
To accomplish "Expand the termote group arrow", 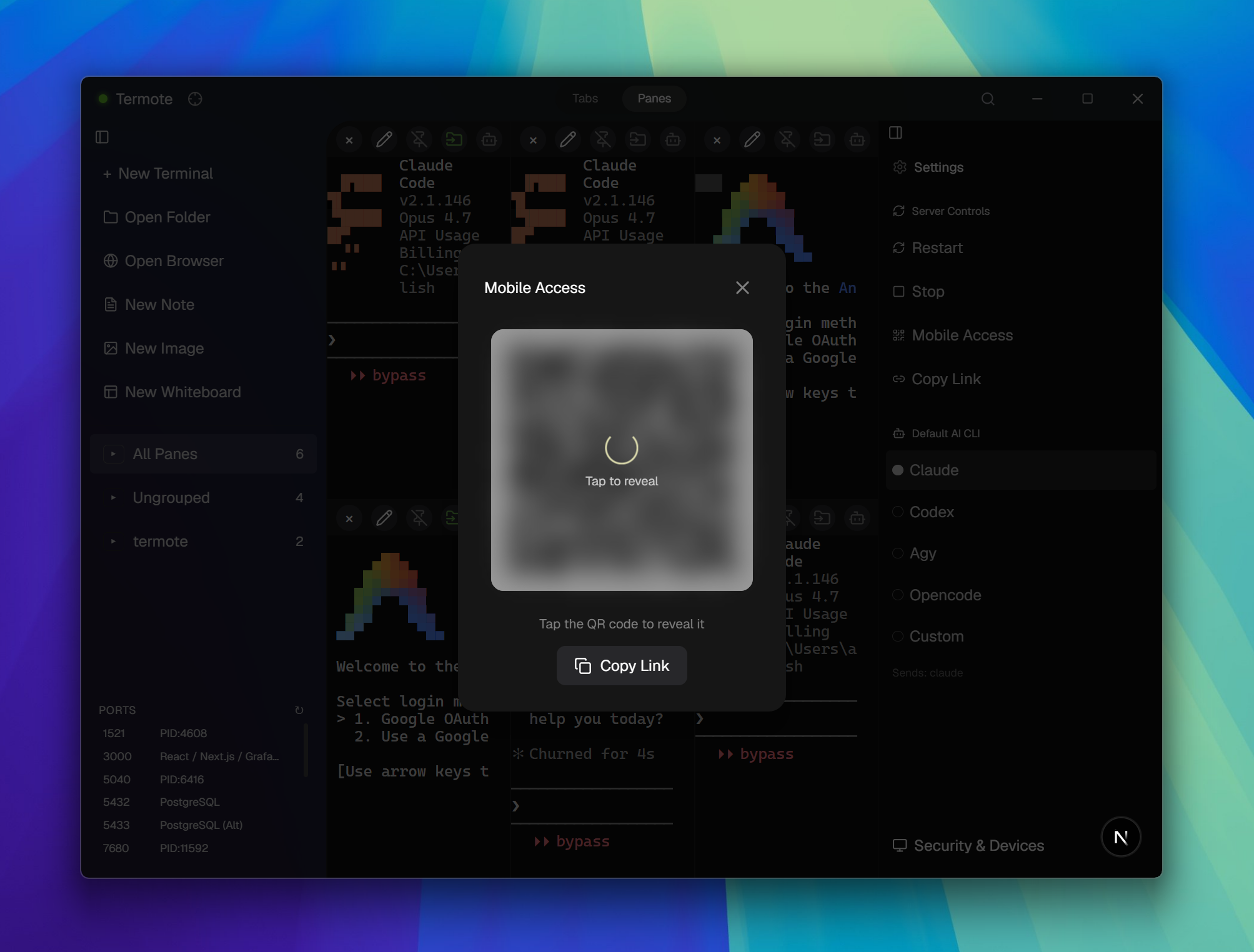I will point(113,541).
